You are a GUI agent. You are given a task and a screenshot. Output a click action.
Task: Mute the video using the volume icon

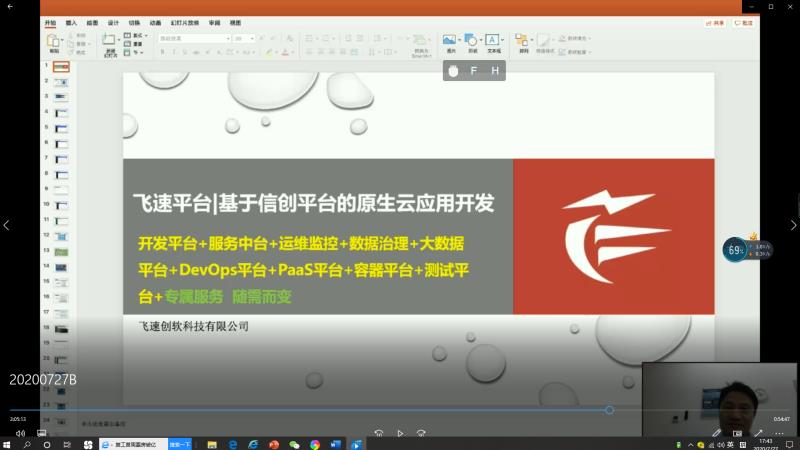[x=20, y=433]
